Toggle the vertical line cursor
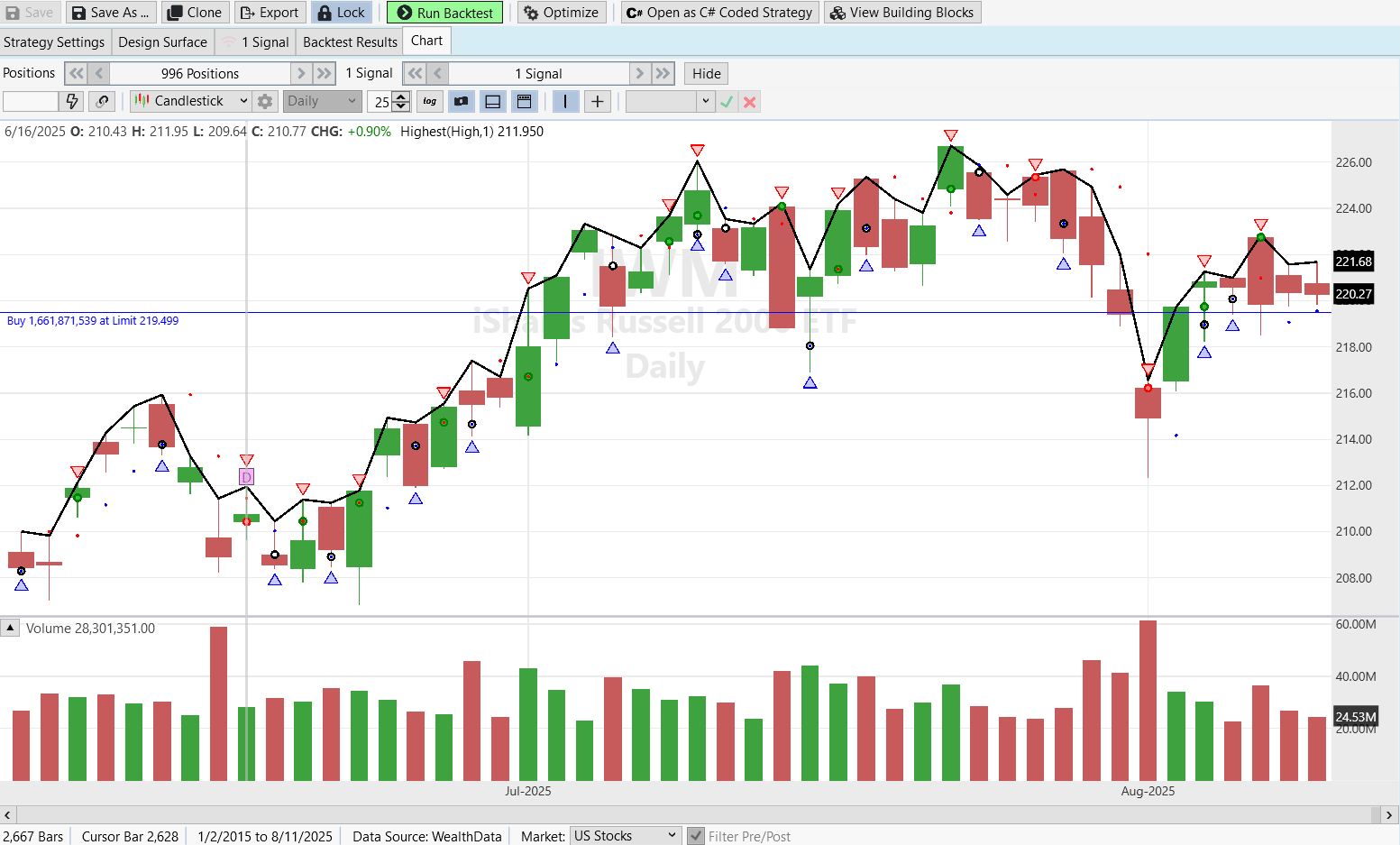The height and width of the screenshot is (845, 1400). [565, 102]
